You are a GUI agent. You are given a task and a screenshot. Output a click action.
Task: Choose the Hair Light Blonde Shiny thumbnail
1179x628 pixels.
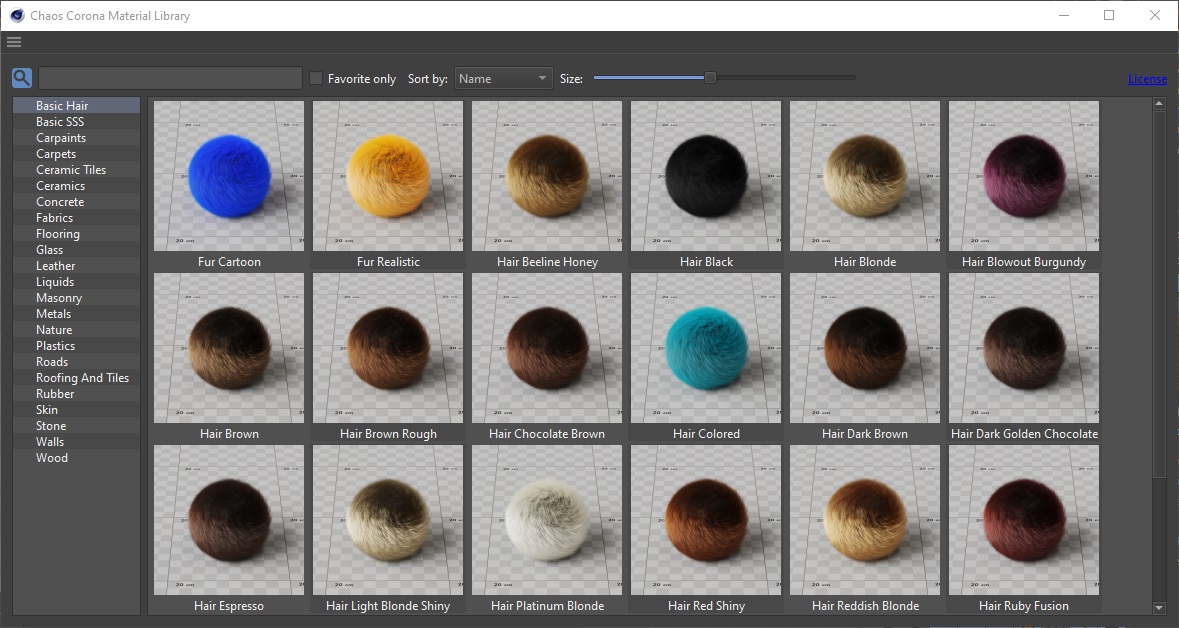click(388, 520)
